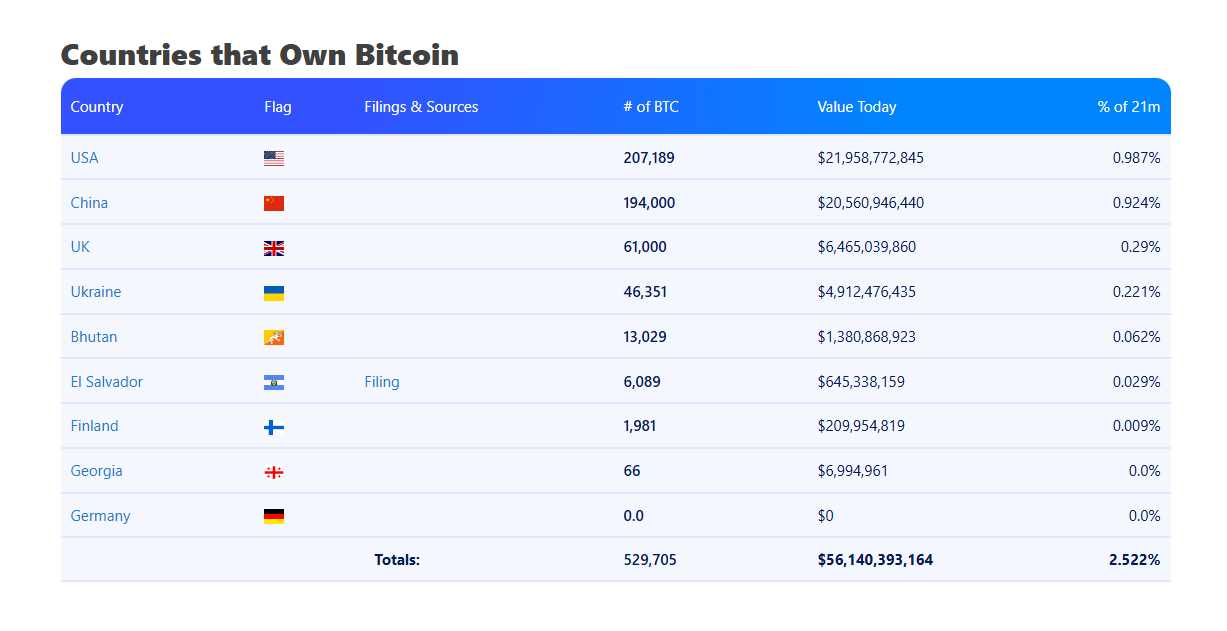Open the Bhutan country link
Viewport: 1227px width, 631px height.
click(94, 337)
